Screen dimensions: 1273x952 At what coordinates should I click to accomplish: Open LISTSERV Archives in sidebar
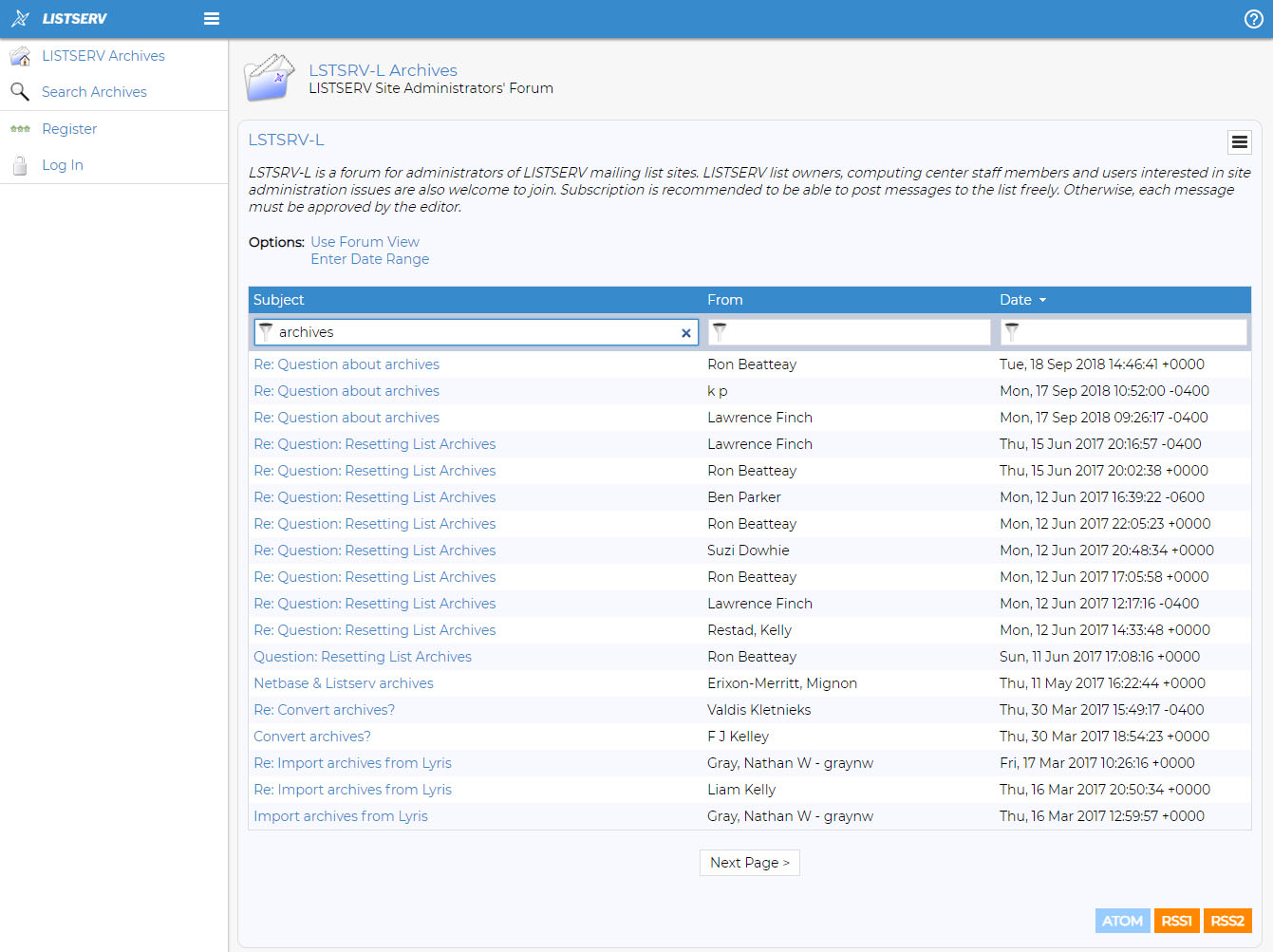point(103,56)
